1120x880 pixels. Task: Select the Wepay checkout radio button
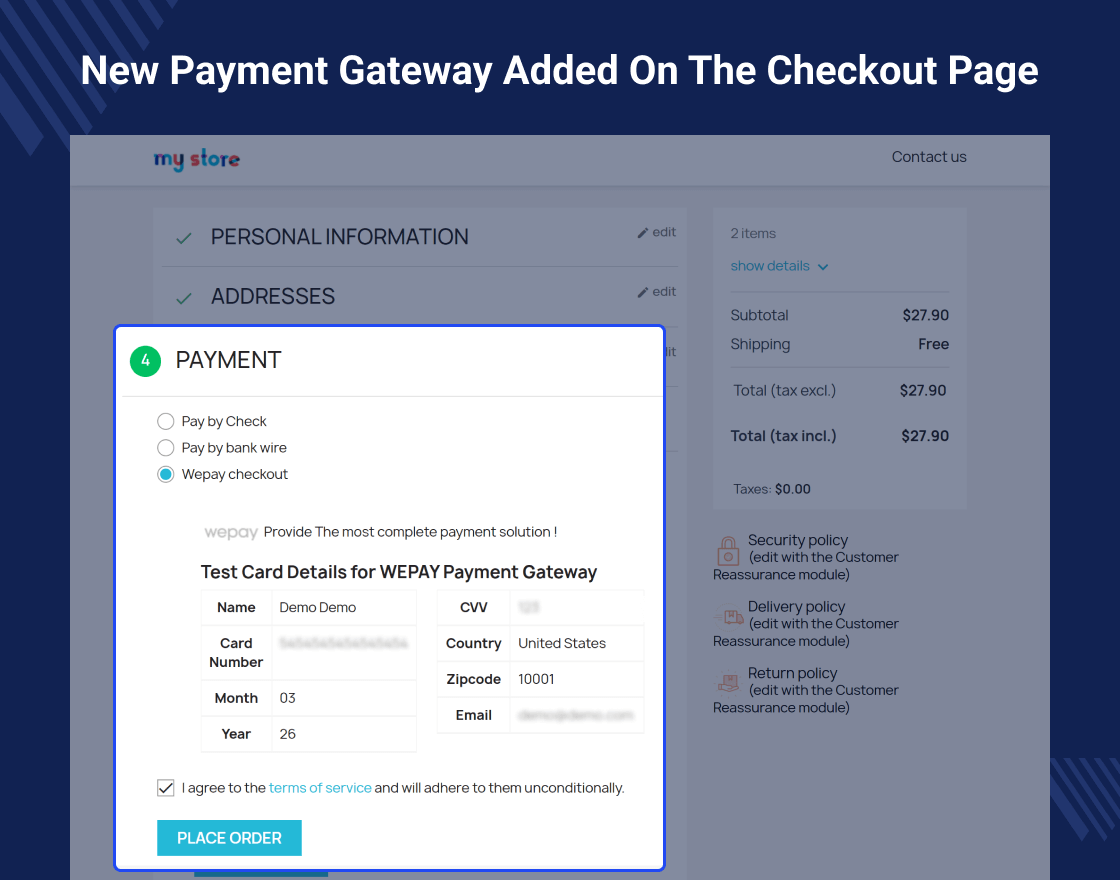click(165, 474)
